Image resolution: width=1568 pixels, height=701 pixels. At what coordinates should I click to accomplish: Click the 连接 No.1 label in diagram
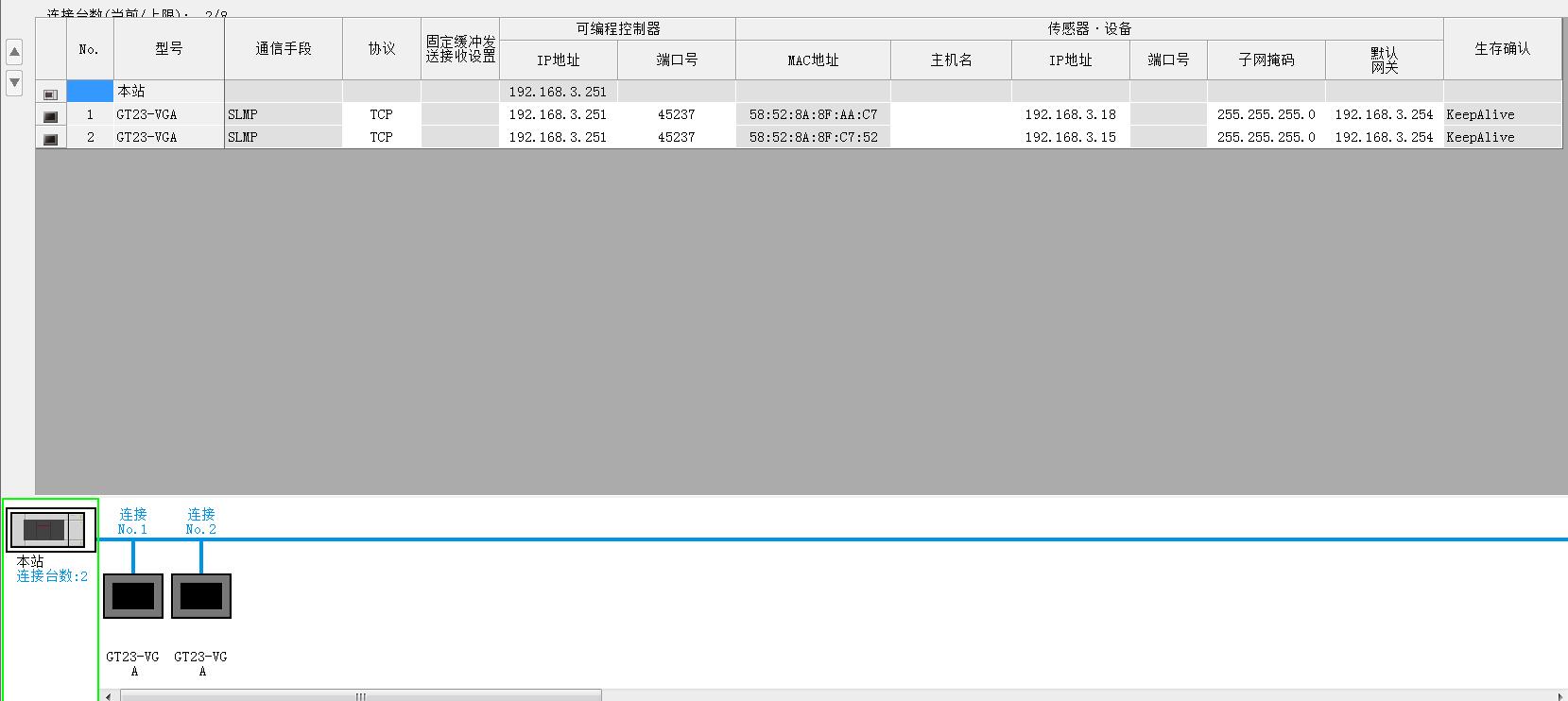[x=132, y=521]
